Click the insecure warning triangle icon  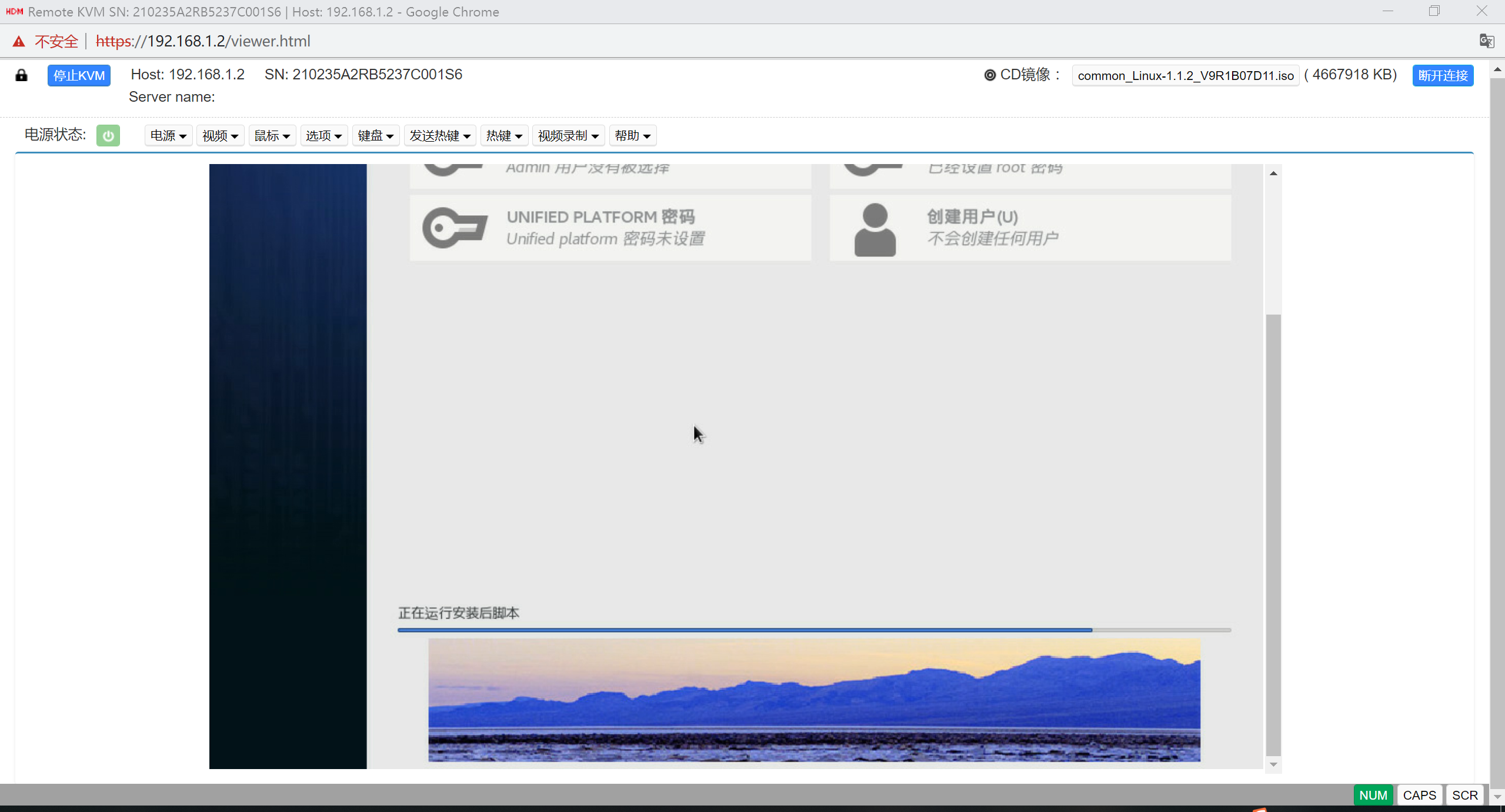click(19, 41)
